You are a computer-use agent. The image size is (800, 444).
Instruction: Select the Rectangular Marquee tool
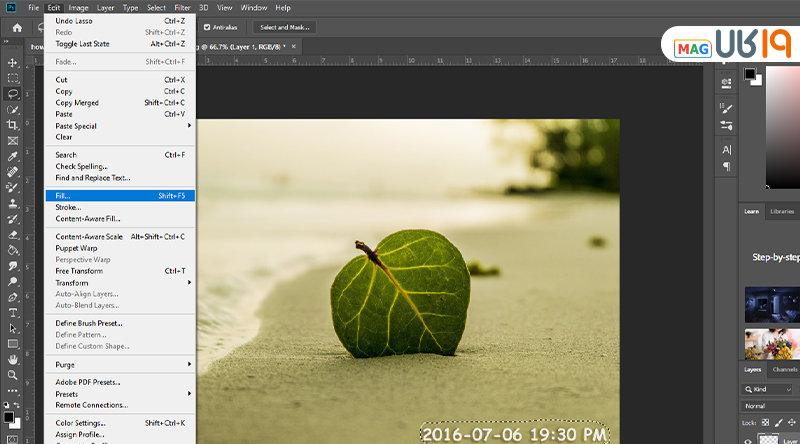13,77
